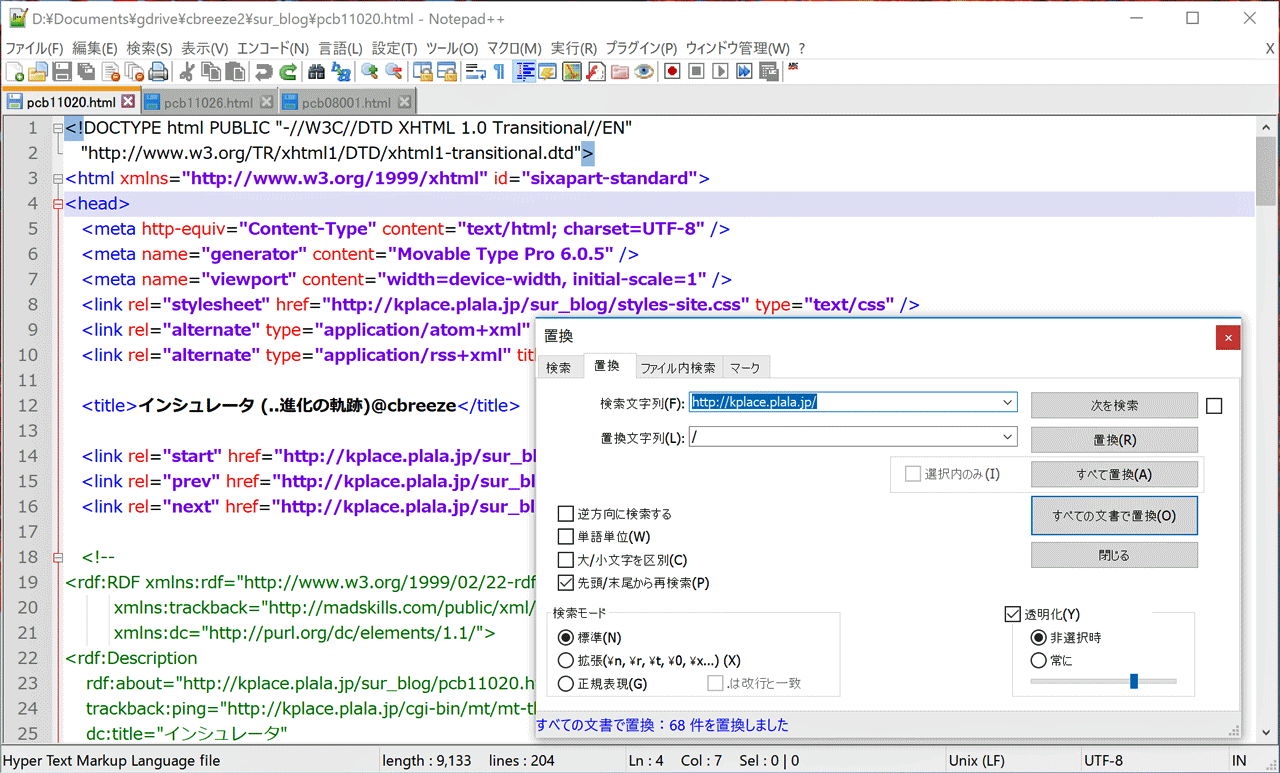Click the Close All documents toolbar icon
The image size is (1280, 773).
[134, 72]
